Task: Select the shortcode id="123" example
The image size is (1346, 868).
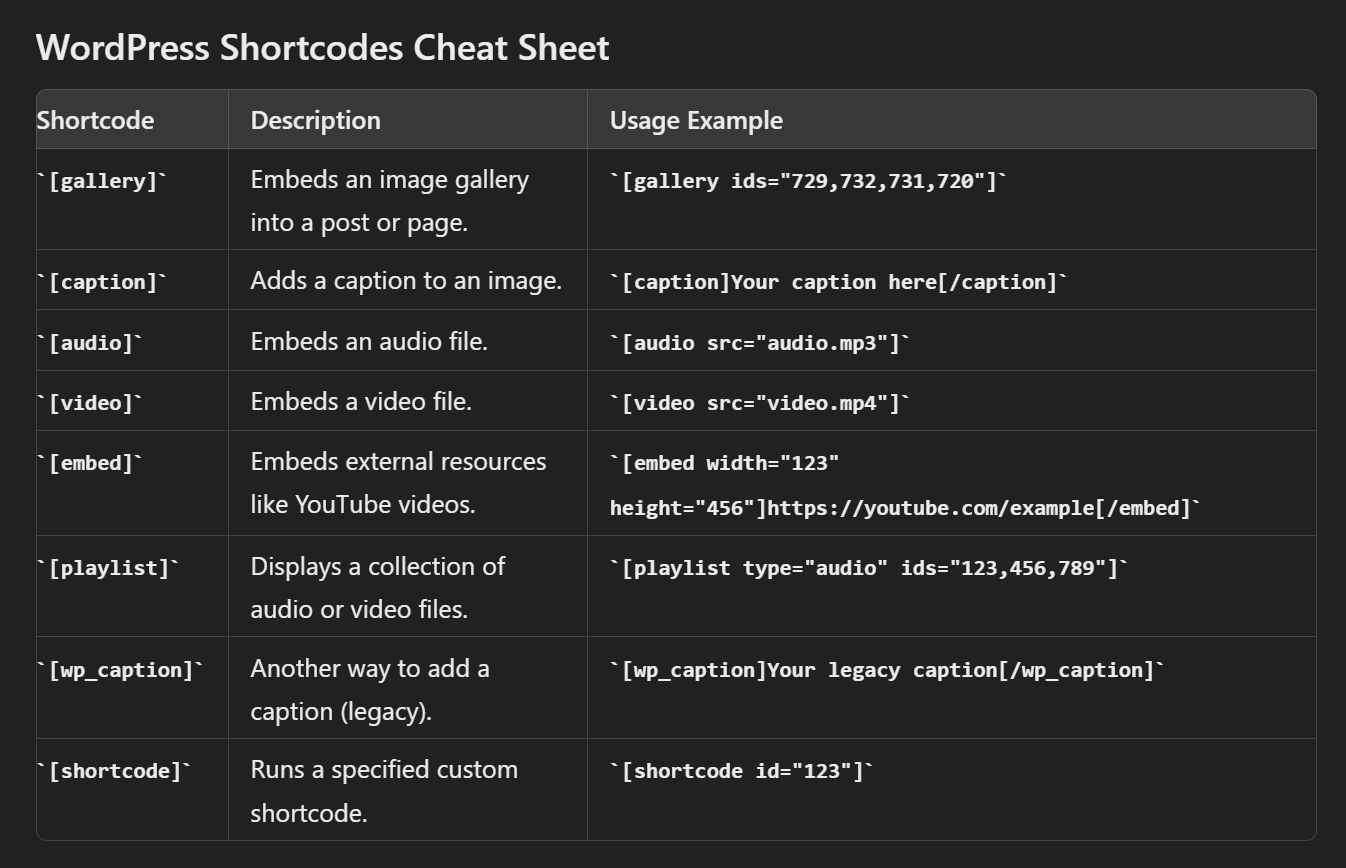Action: pos(742,771)
